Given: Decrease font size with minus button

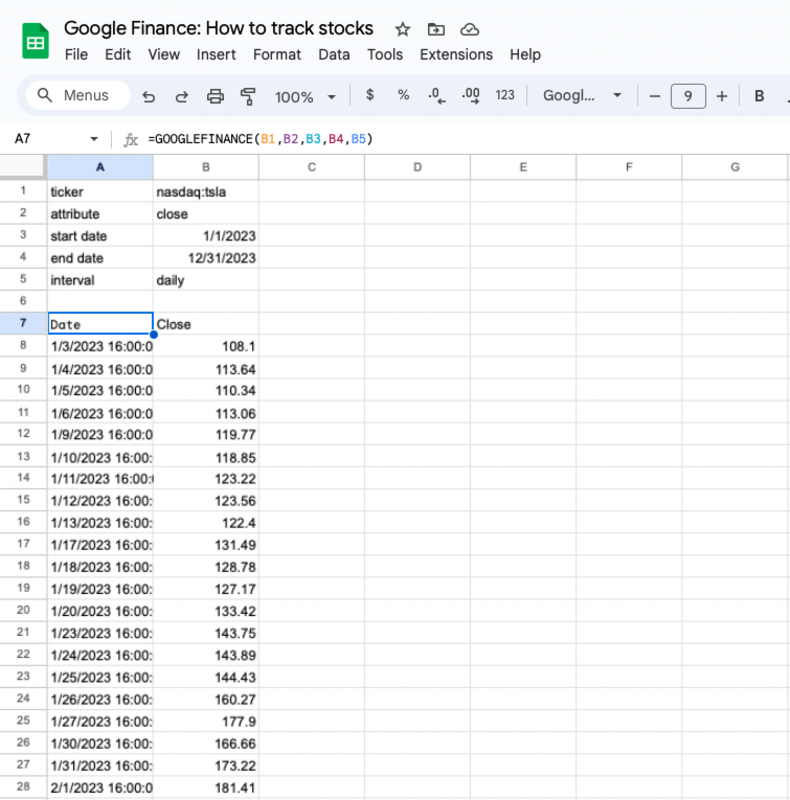Looking at the screenshot, I should tap(655, 96).
